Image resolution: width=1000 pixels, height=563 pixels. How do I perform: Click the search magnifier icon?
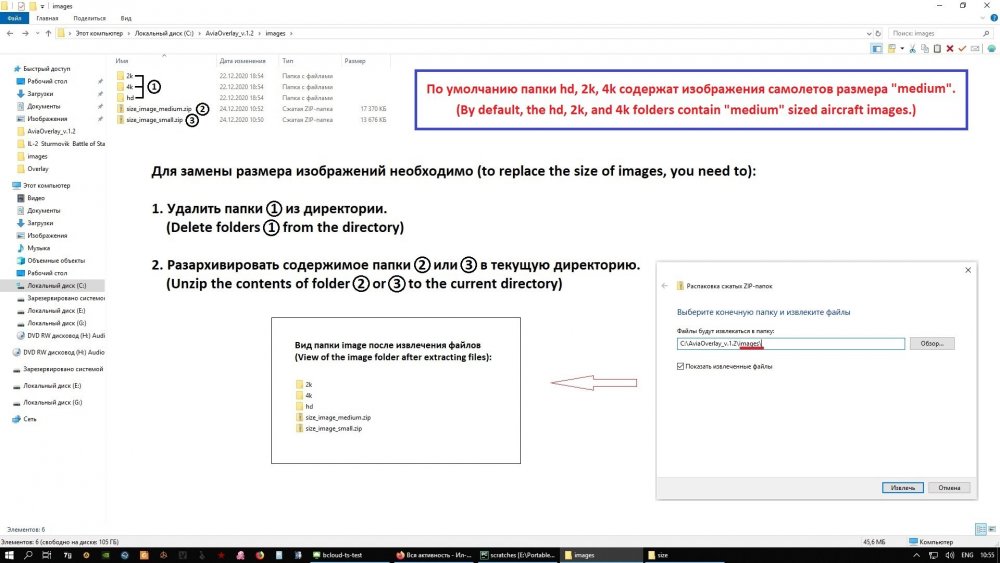click(987, 33)
